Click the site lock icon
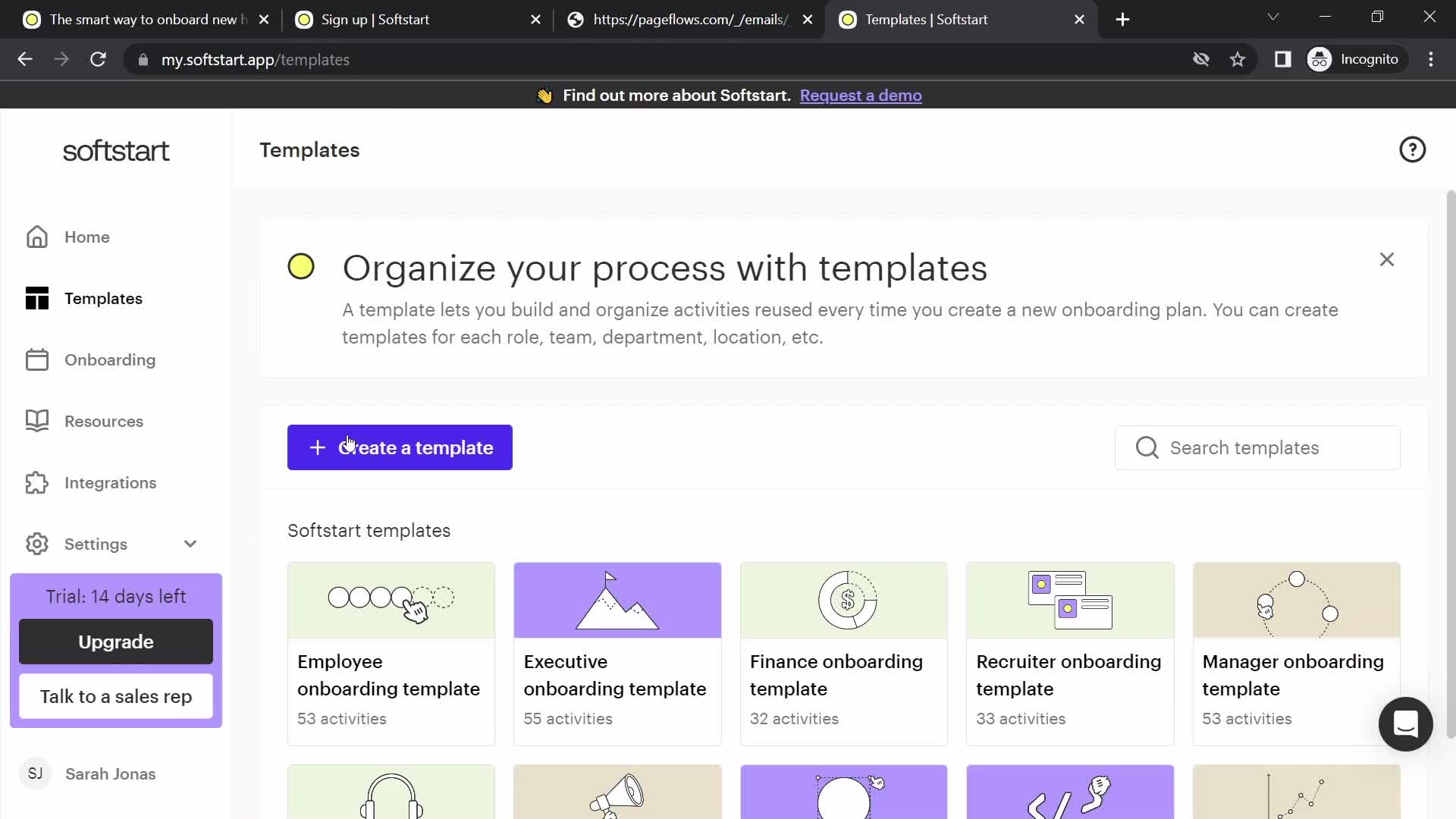This screenshot has height=819, width=1456. point(143,60)
